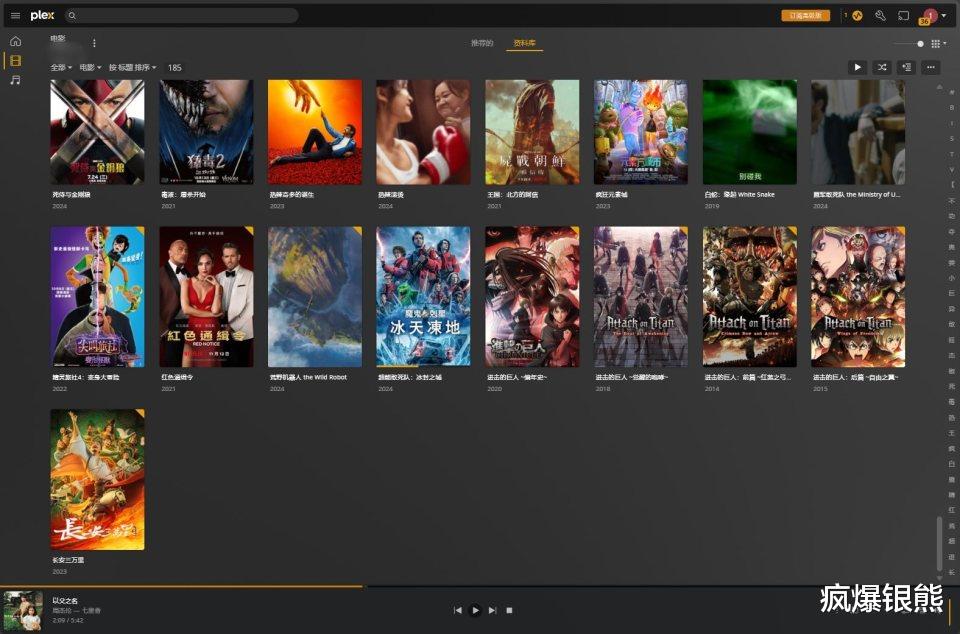This screenshot has height=634, width=960.
Task: Skip to next track
Action: click(492, 610)
